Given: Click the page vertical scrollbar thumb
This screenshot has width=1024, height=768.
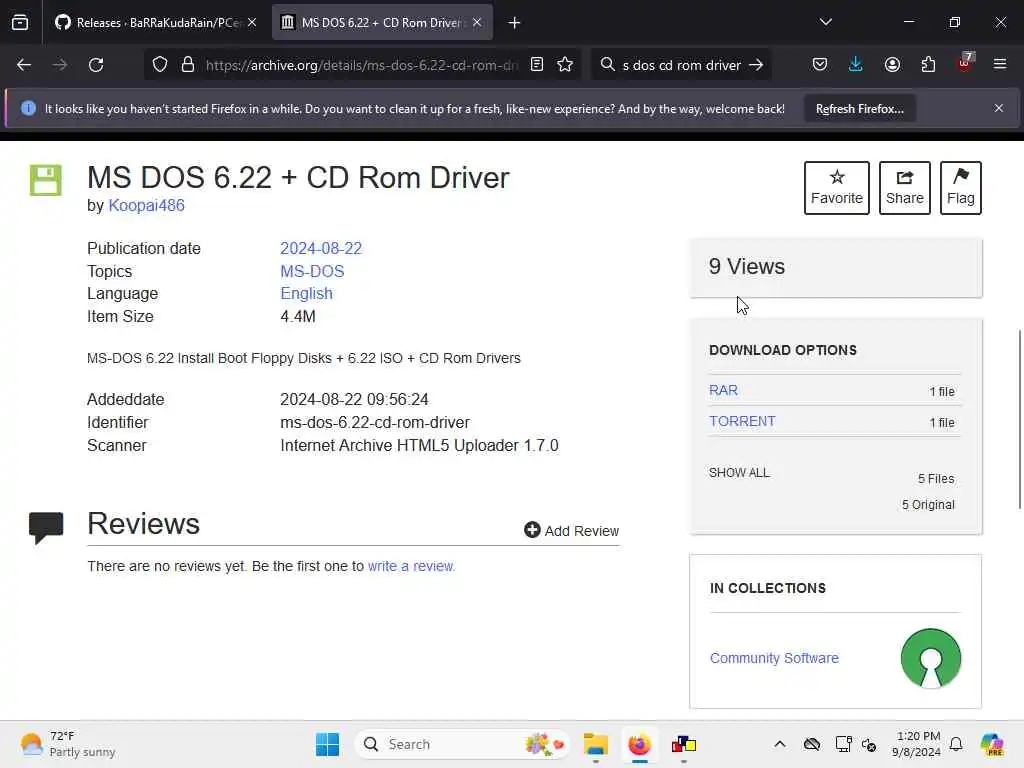Looking at the screenshot, I should click(1019, 419).
